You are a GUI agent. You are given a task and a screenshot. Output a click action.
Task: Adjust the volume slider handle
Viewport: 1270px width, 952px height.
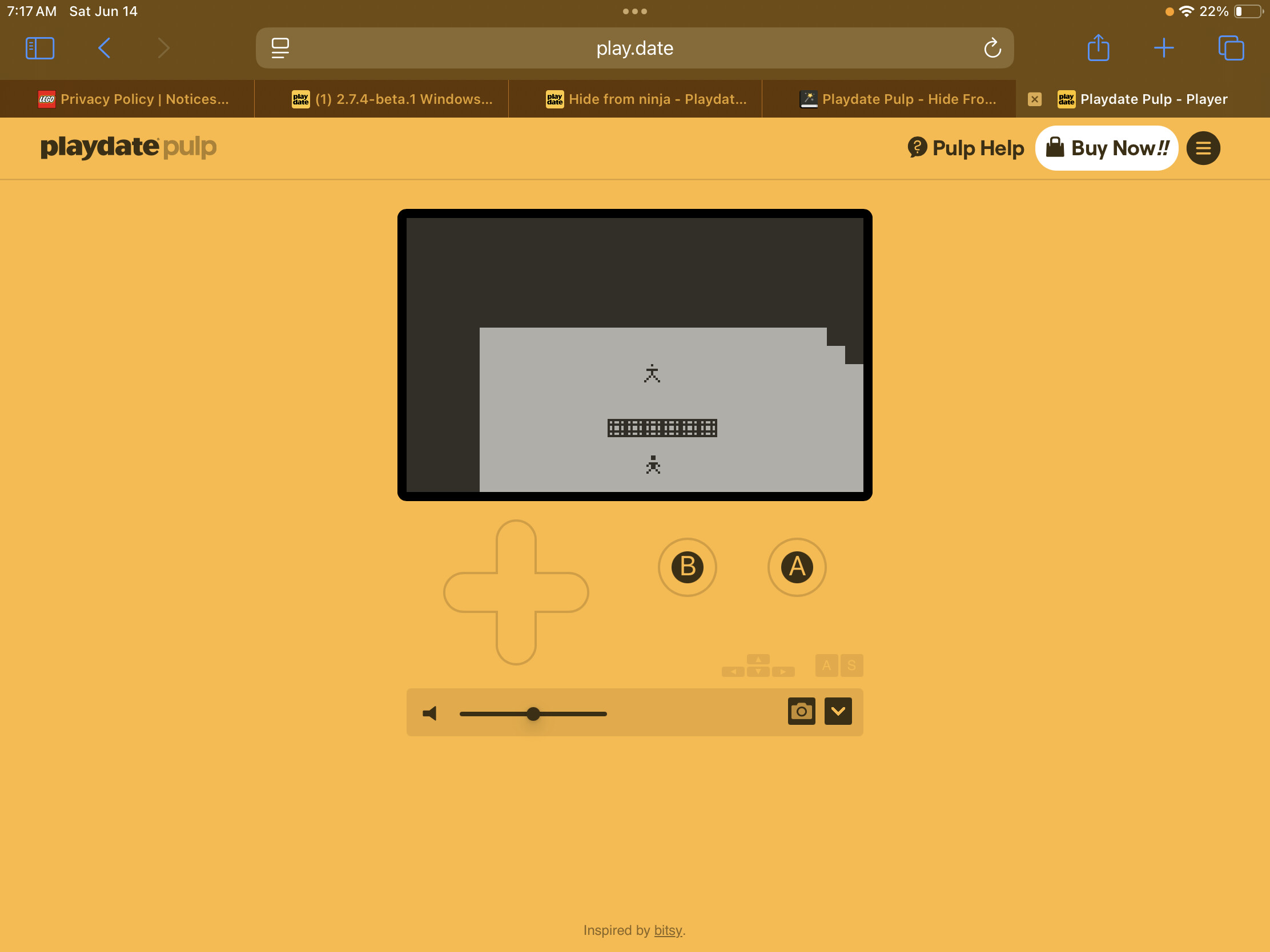click(533, 713)
